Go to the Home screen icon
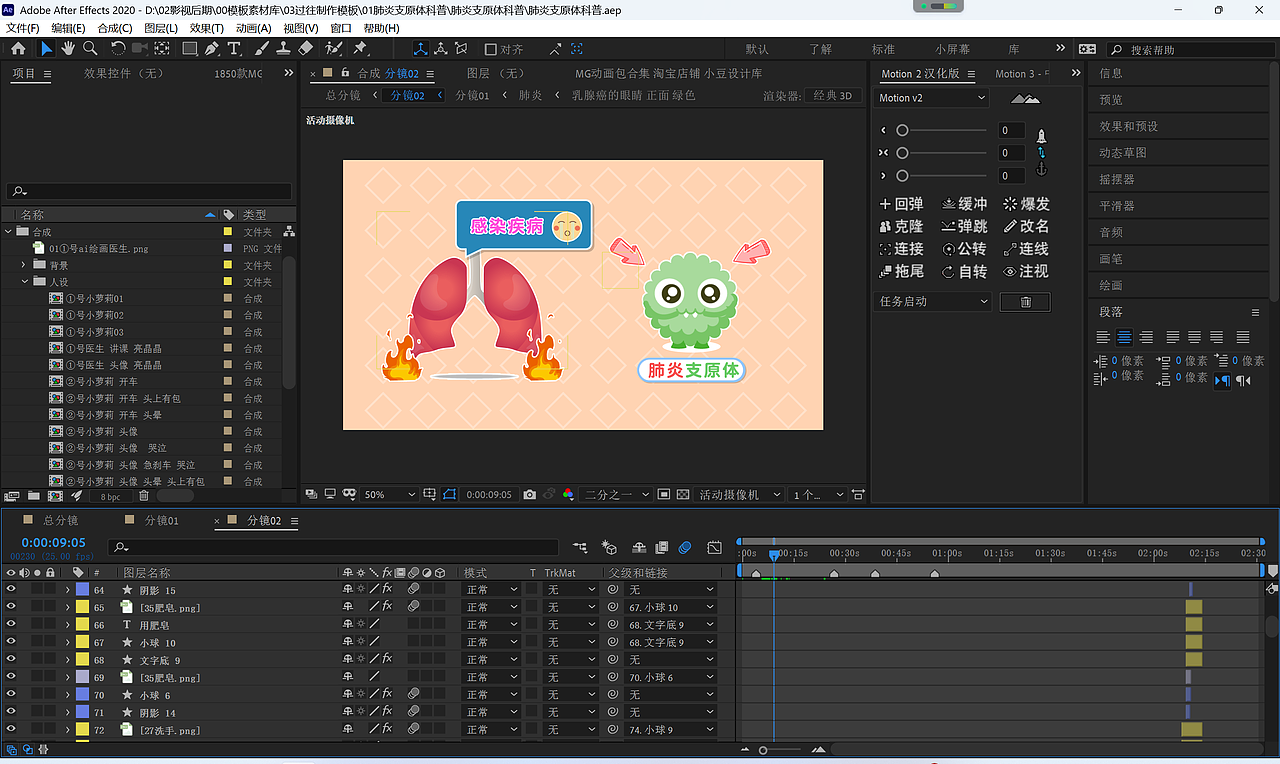 18,48
